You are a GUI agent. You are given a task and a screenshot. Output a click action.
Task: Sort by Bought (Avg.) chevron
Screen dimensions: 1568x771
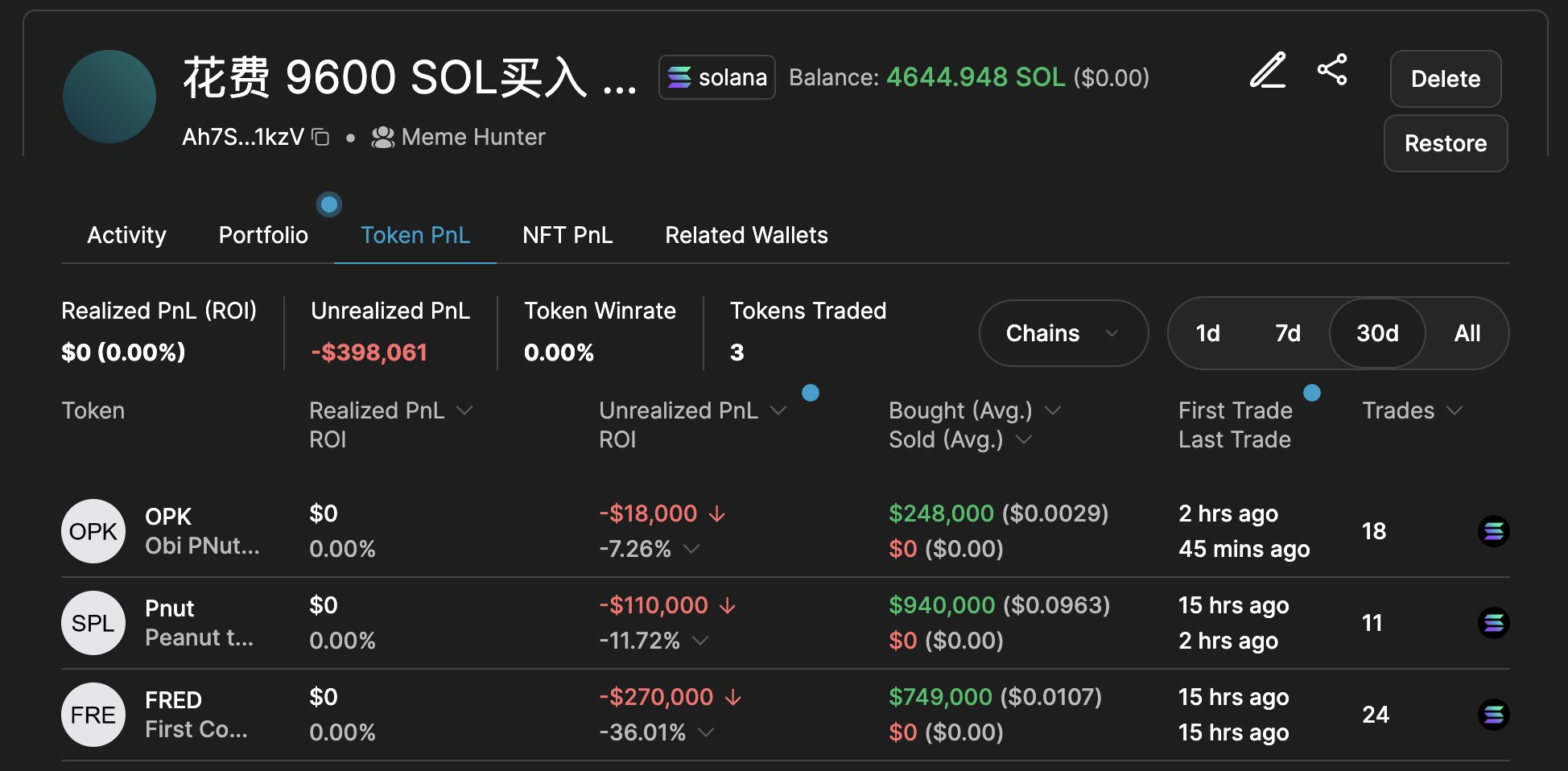[x=1053, y=410]
